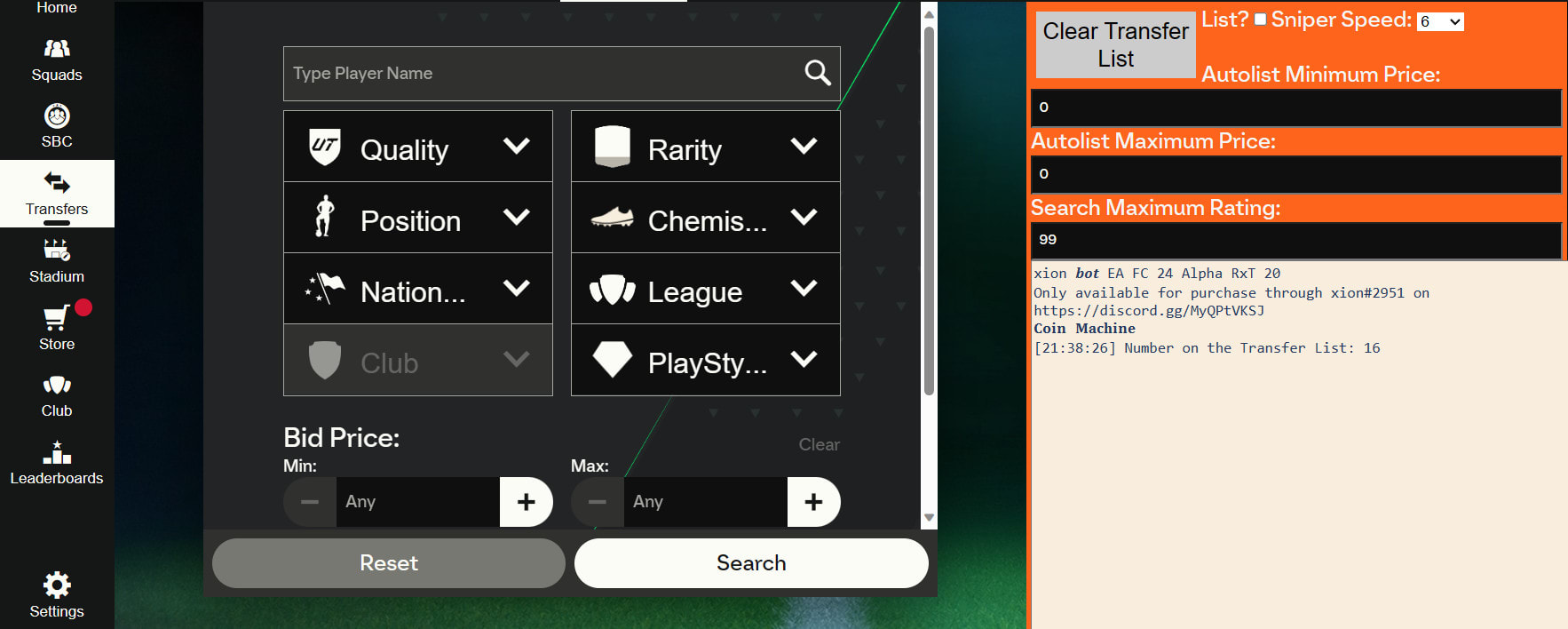Select the Leaderboards label in sidebar
The image size is (1568, 629).
pos(57,478)
